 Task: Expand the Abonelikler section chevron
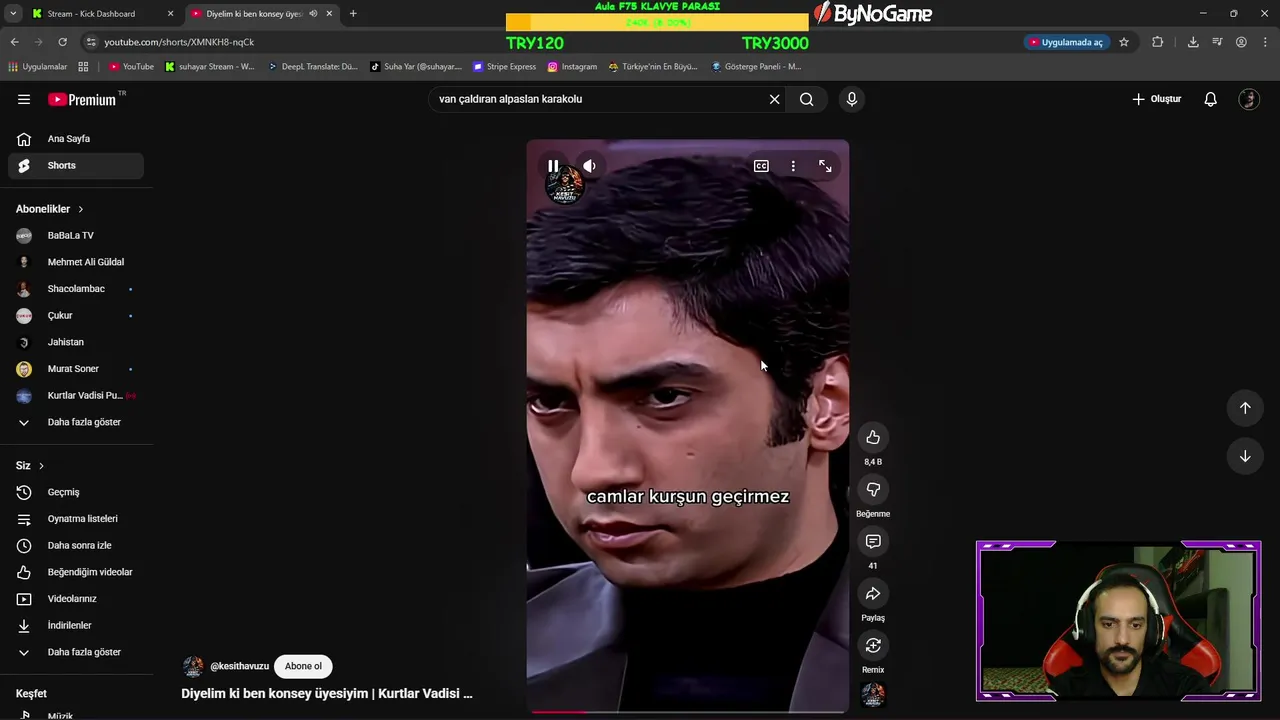click(x=81, y=209)
